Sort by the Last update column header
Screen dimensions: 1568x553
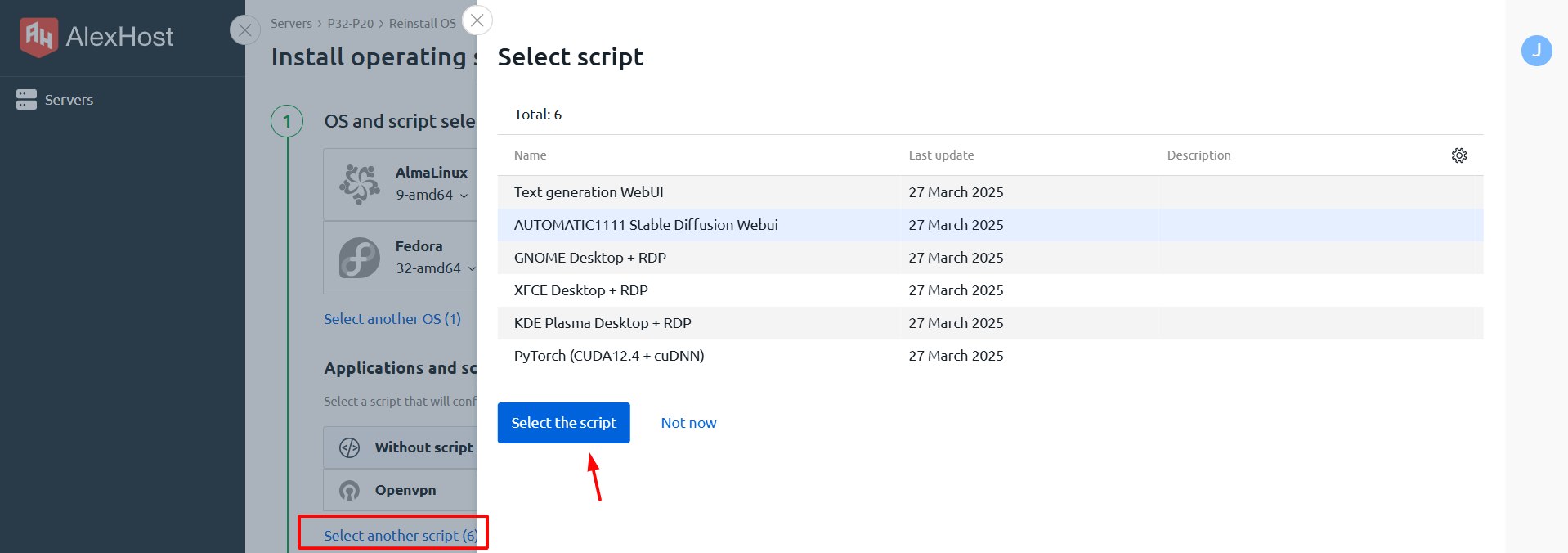pyautogui.click(x=941, y=155)
